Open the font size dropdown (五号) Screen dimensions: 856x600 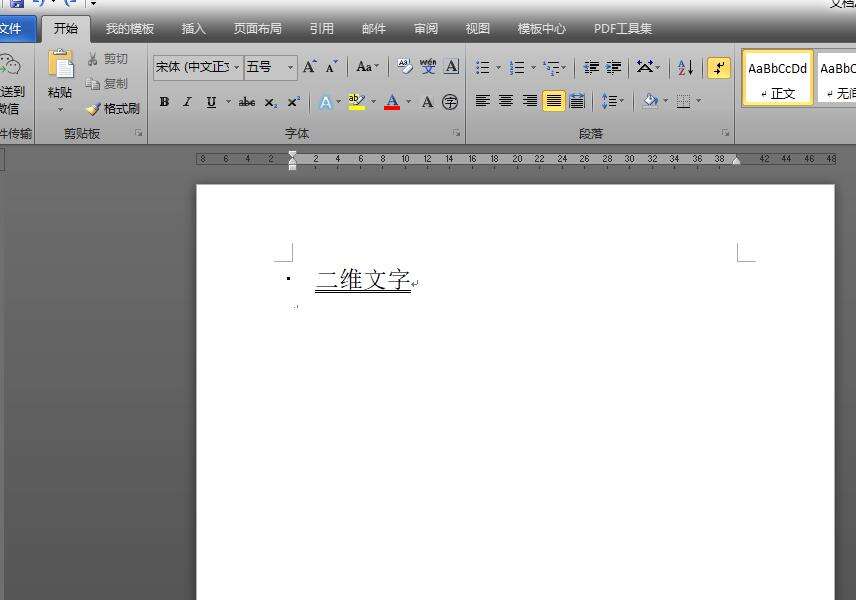point(290,67)
